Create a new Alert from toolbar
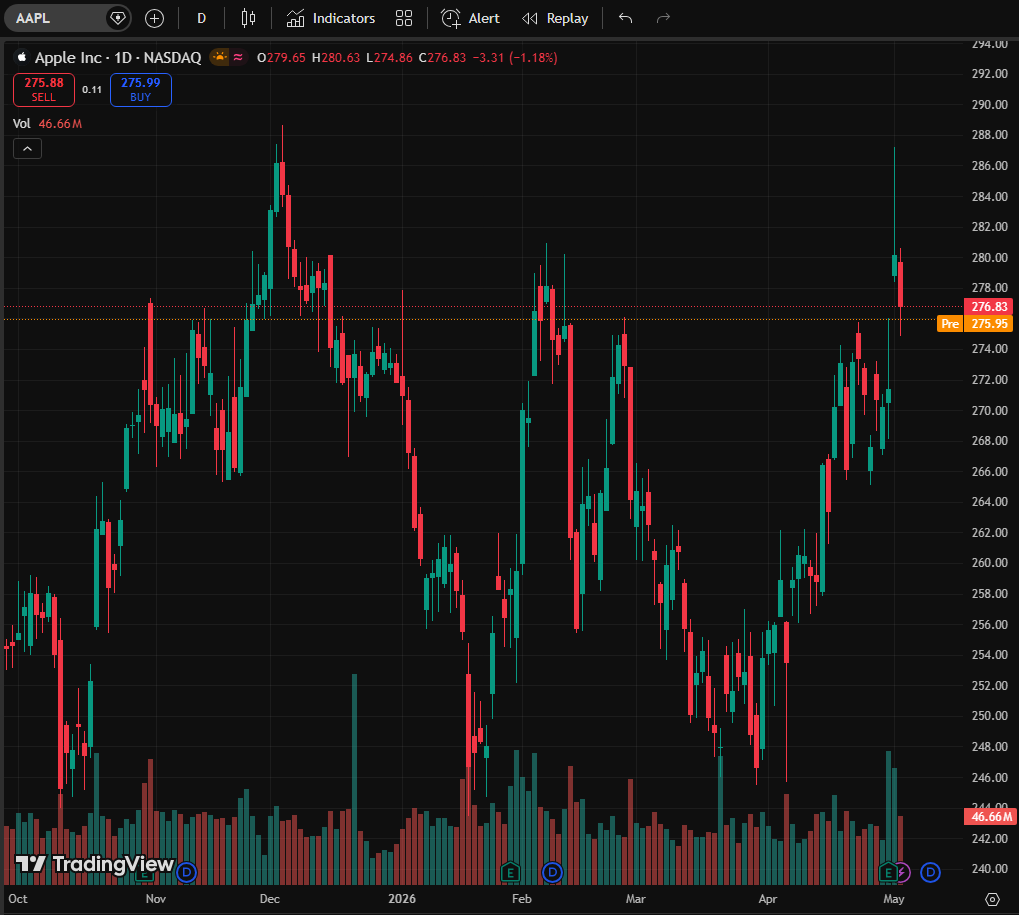The height and width of the screenshot is (915, 1019). [471, 18]
